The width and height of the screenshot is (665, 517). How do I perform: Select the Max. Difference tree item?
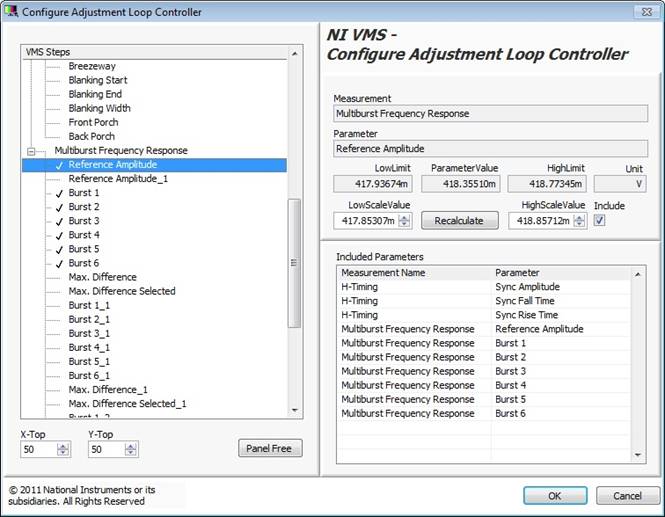[x=103, y=277]
